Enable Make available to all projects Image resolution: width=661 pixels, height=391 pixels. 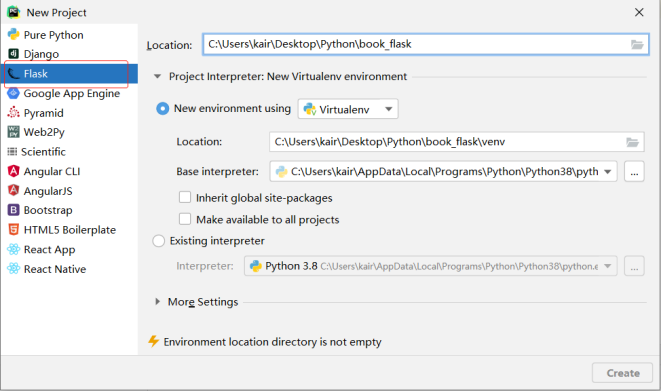[185, 219]
